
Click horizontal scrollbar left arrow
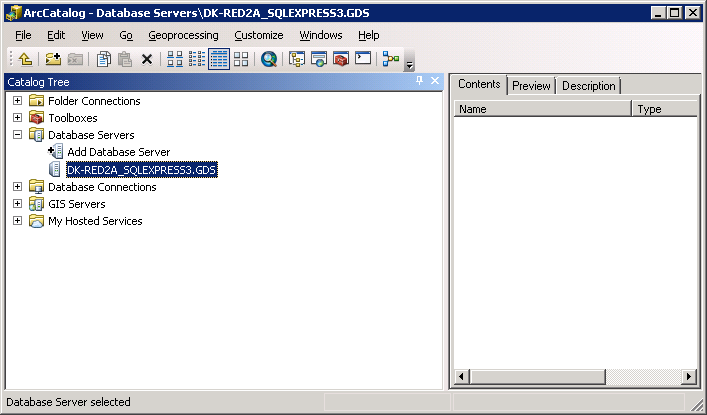(461, 376)
